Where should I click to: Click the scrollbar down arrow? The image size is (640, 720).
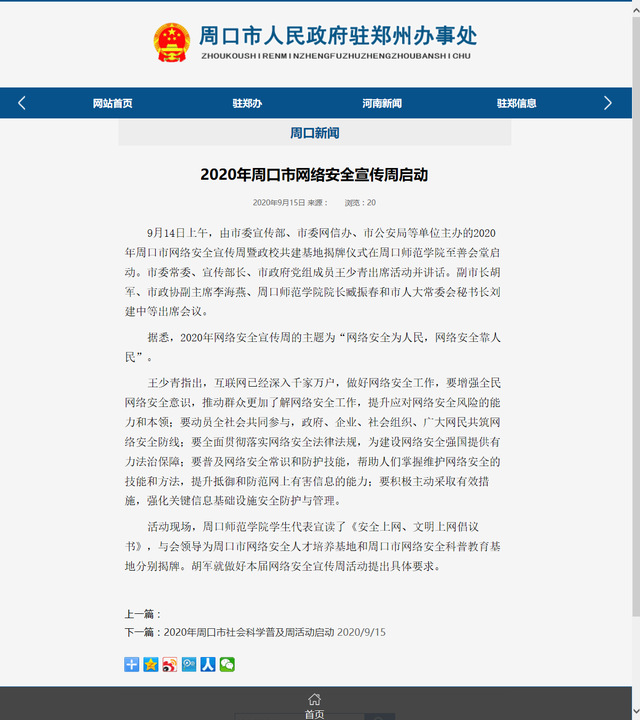pyautogui.click(x=636, y=709)
